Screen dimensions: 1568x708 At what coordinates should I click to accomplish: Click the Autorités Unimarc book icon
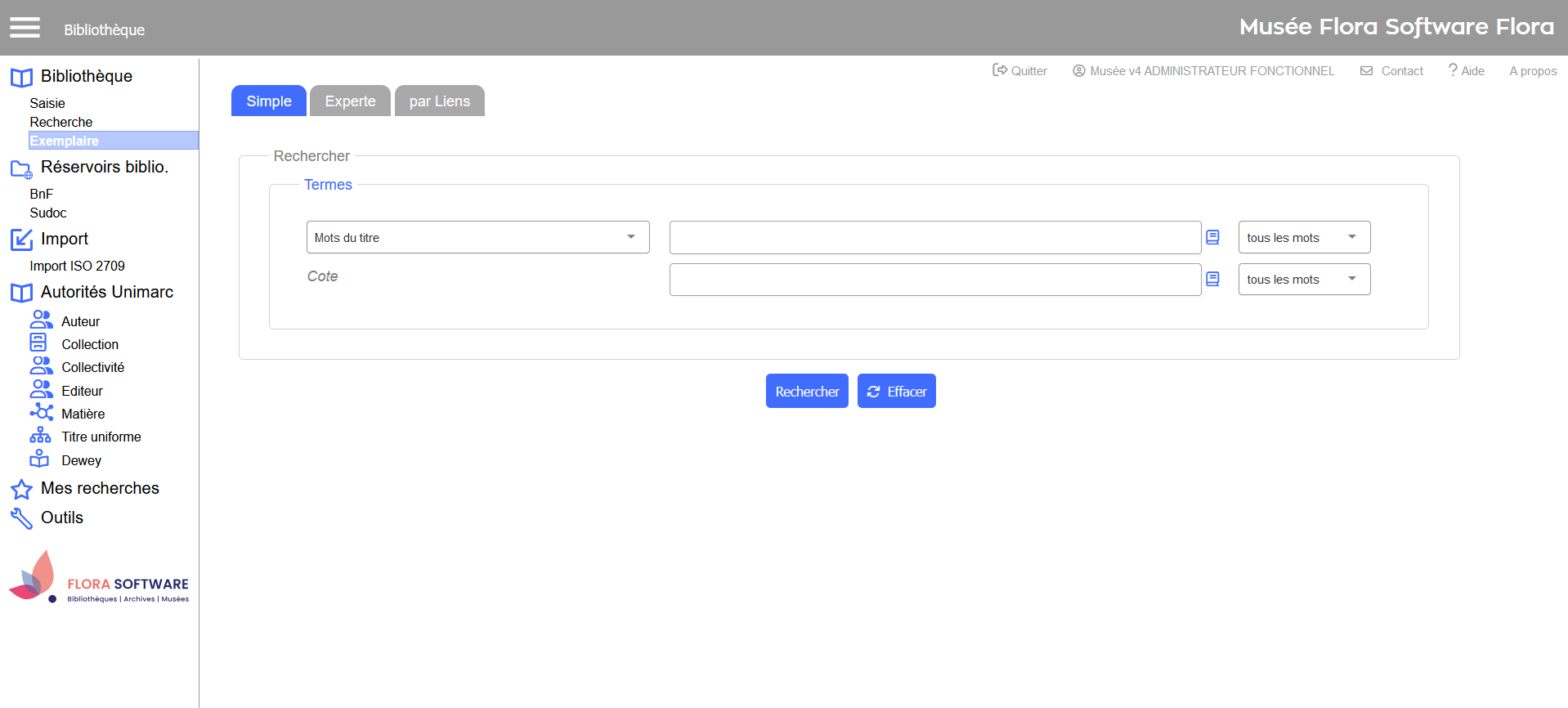click(x=21, y=293)
